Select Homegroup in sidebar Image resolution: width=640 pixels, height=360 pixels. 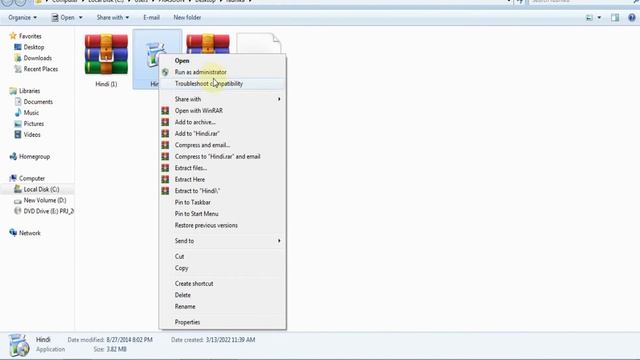click(x=34, y=156)
